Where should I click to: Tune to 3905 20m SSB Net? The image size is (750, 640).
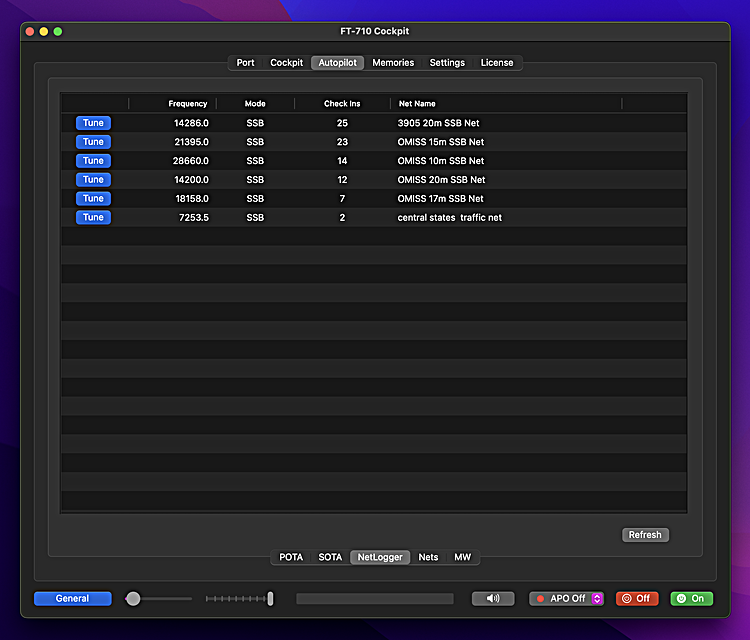click(x=93, y=123)
